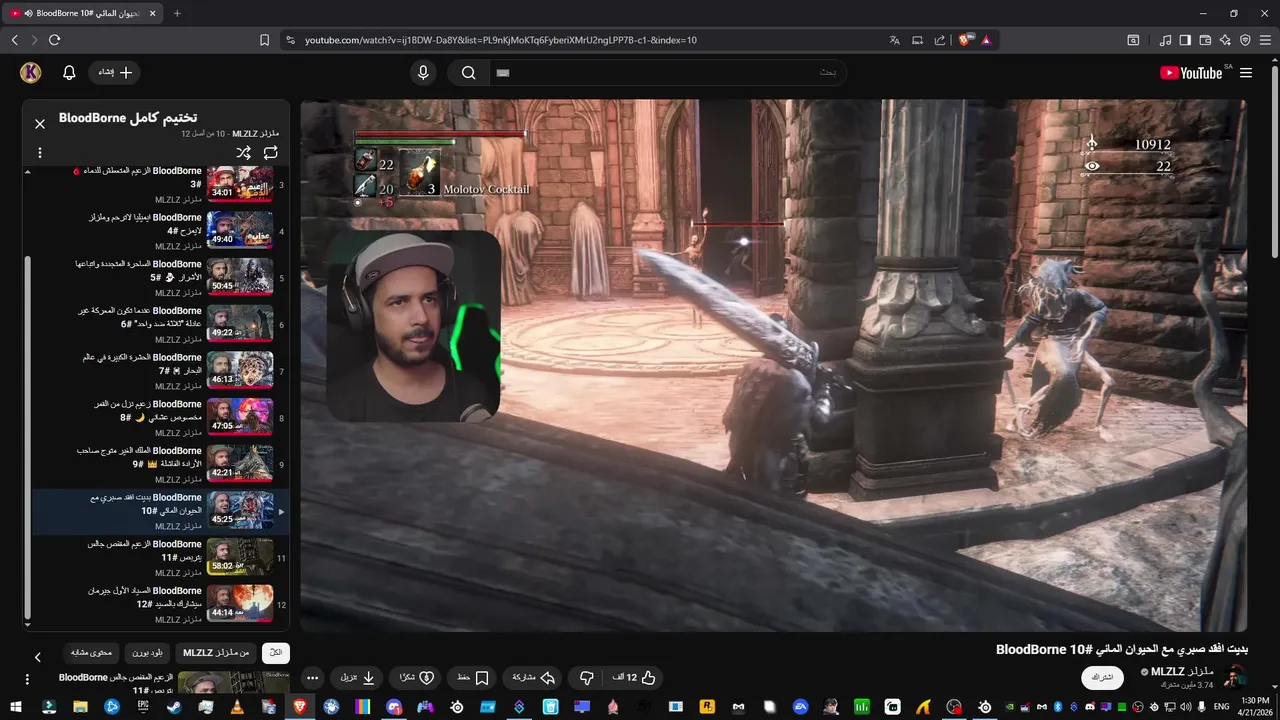Open Brave Leo AI sparkle icon
Image resolution: width=1280 pixels, height=720 pixels.
coord(1226,40)
